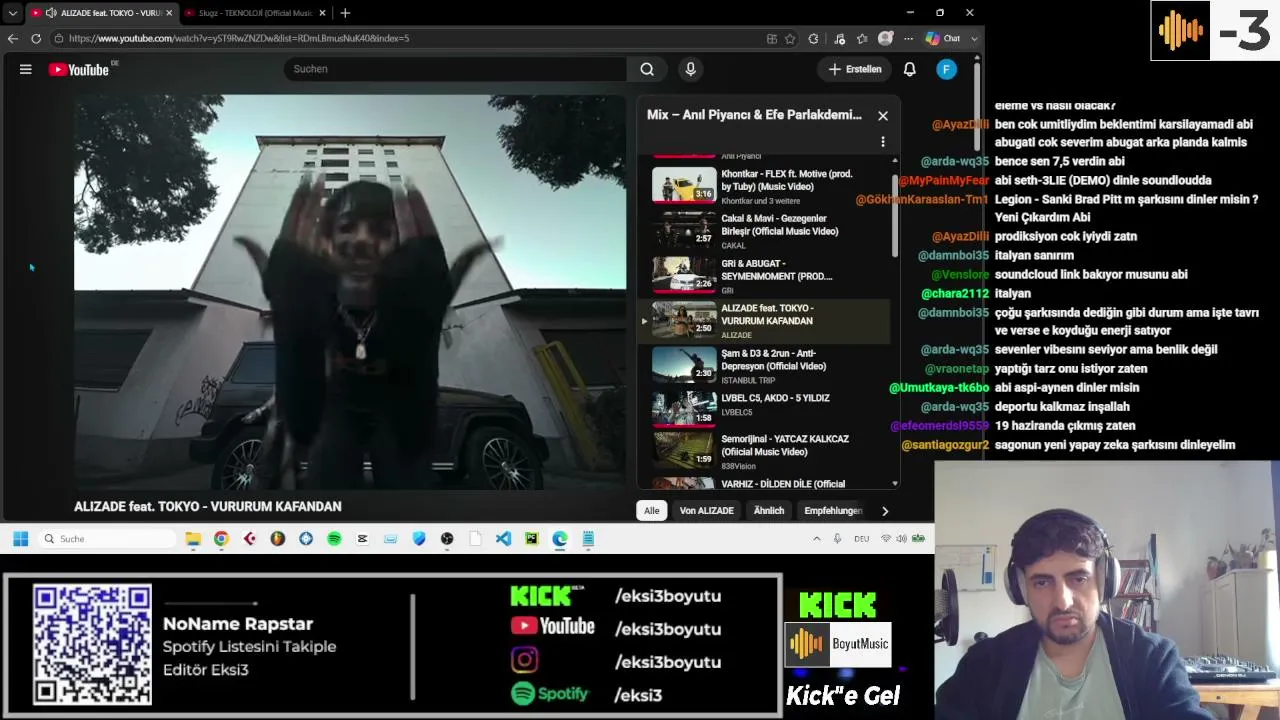Play LVBEL C5, AKDO - 5 YILDIZ

tap(767, 410)
